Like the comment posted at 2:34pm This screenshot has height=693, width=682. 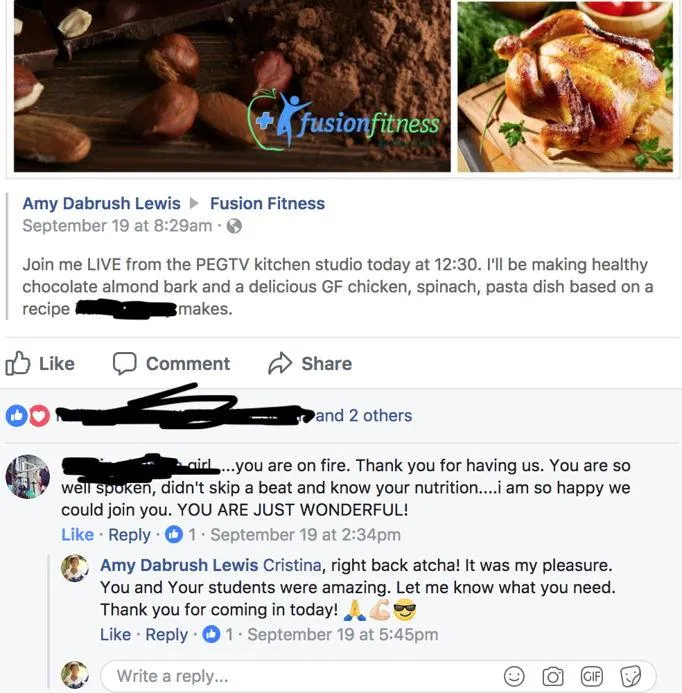77,534
